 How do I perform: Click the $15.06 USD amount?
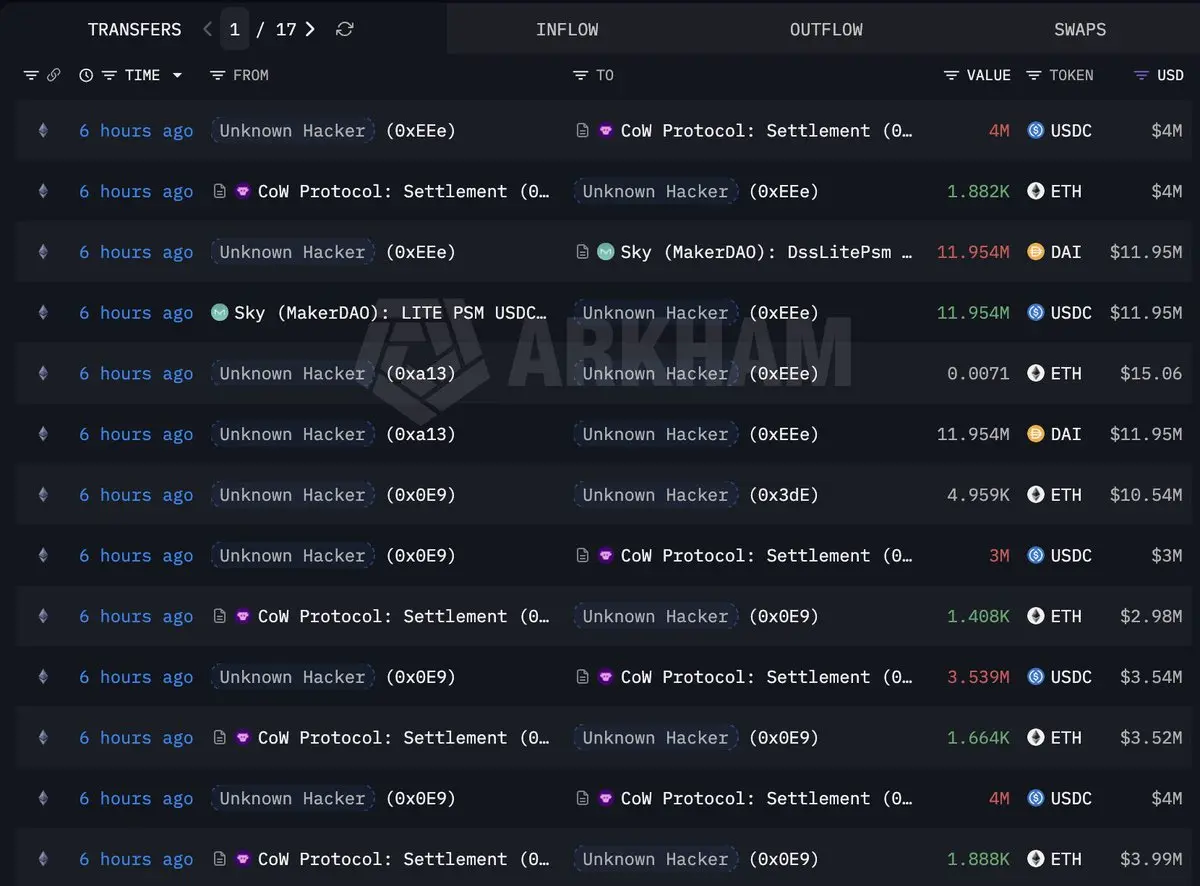click(x=1151, y=373)
